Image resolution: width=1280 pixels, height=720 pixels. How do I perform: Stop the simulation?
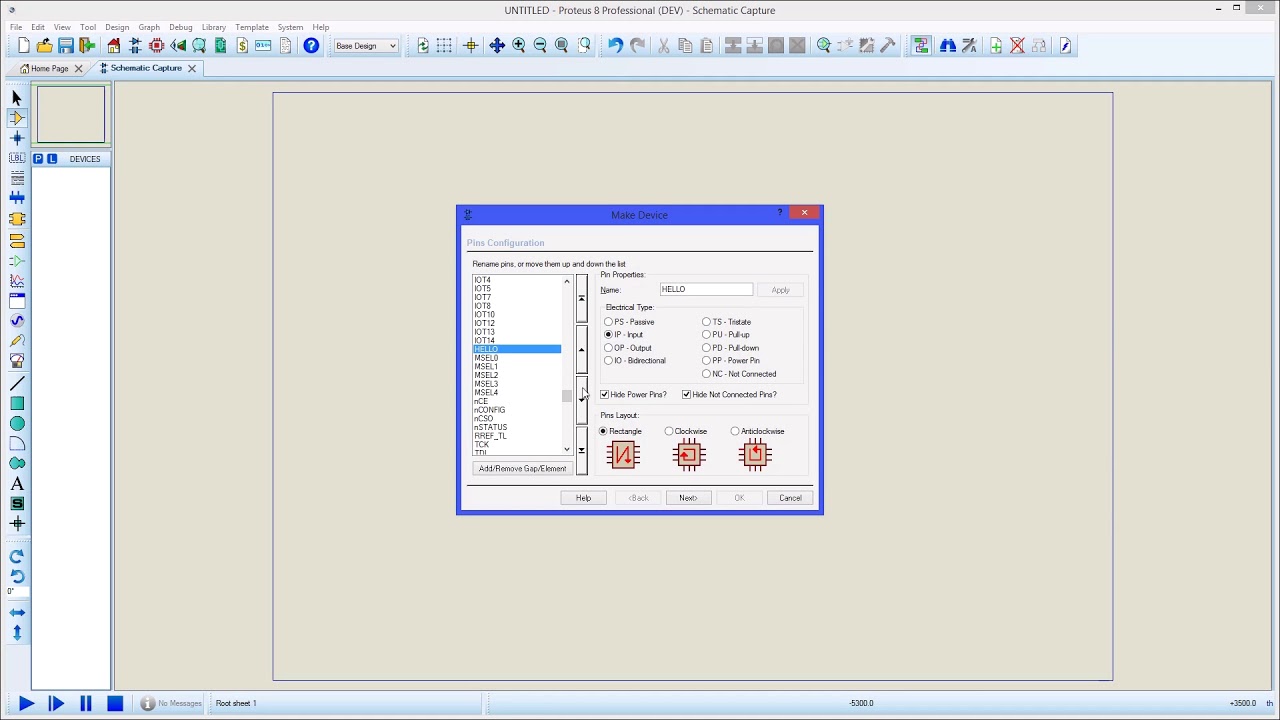click(x=115, y=704)
